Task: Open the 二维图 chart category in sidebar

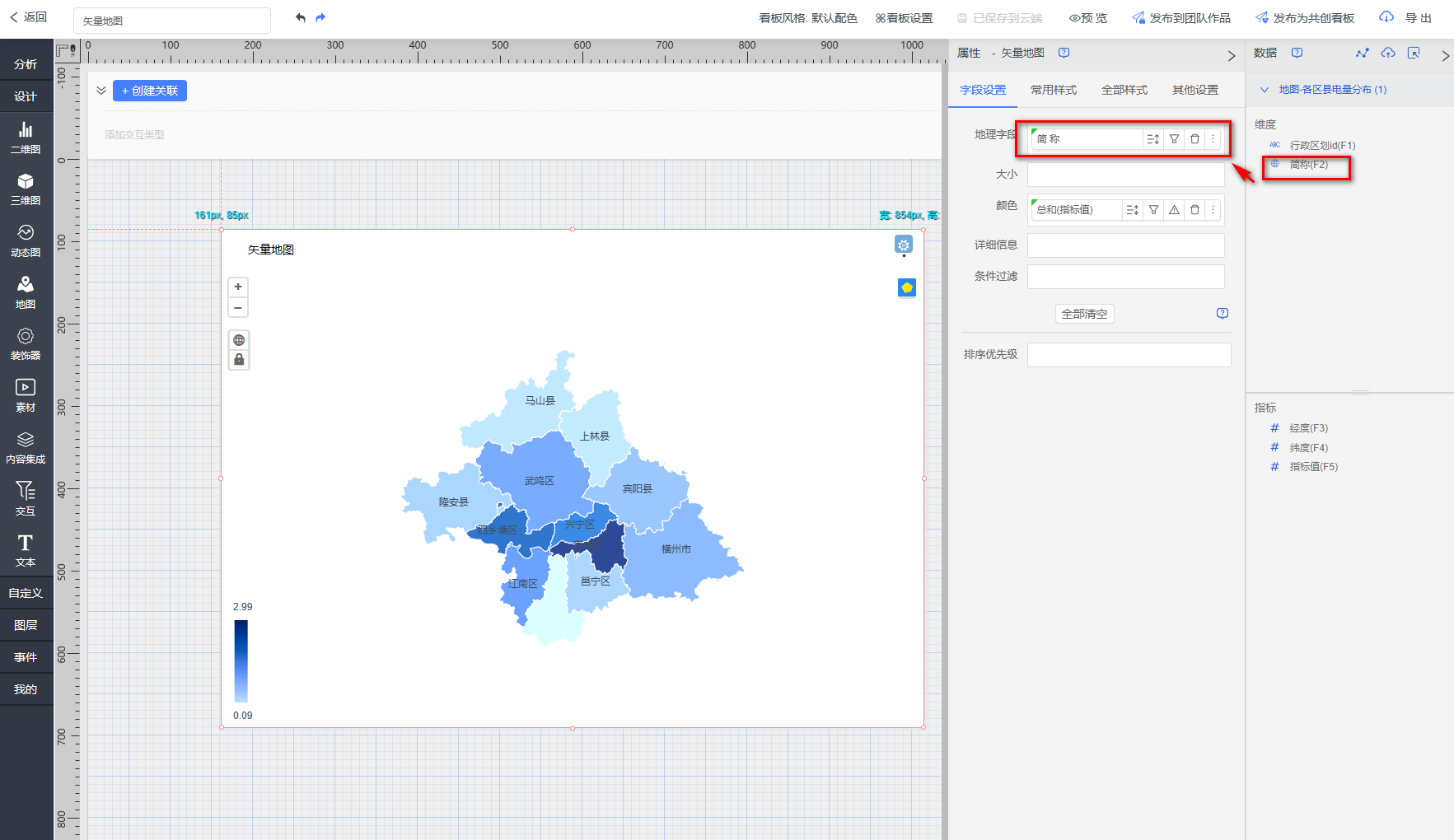Action: [x=26, y=138]
